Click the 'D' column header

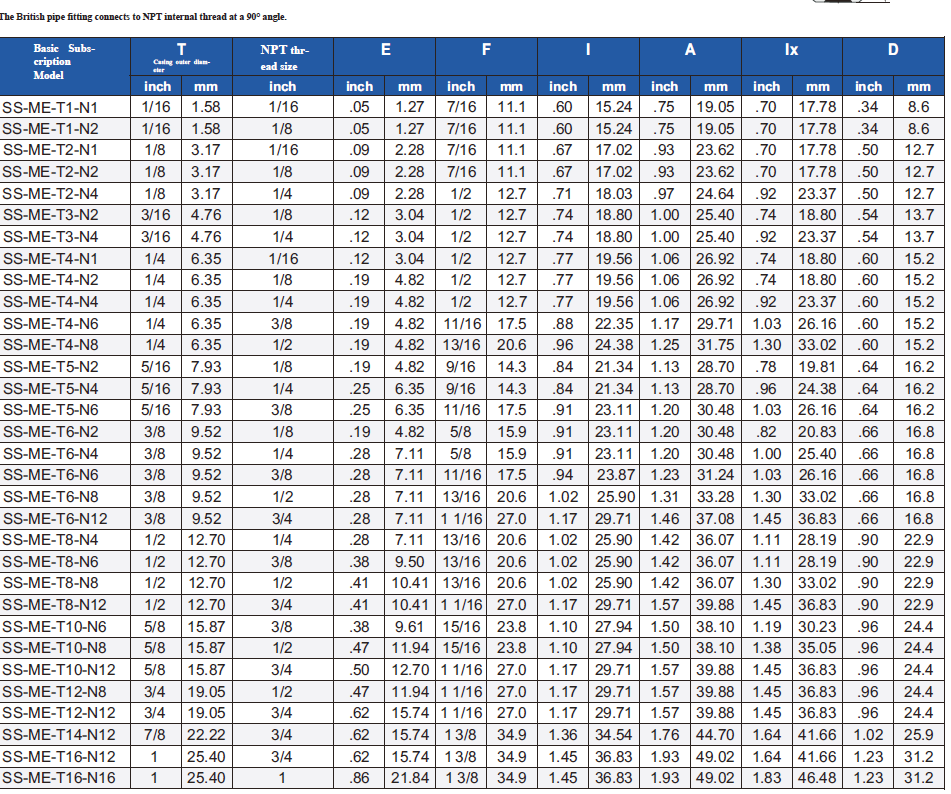click(893, 51)
